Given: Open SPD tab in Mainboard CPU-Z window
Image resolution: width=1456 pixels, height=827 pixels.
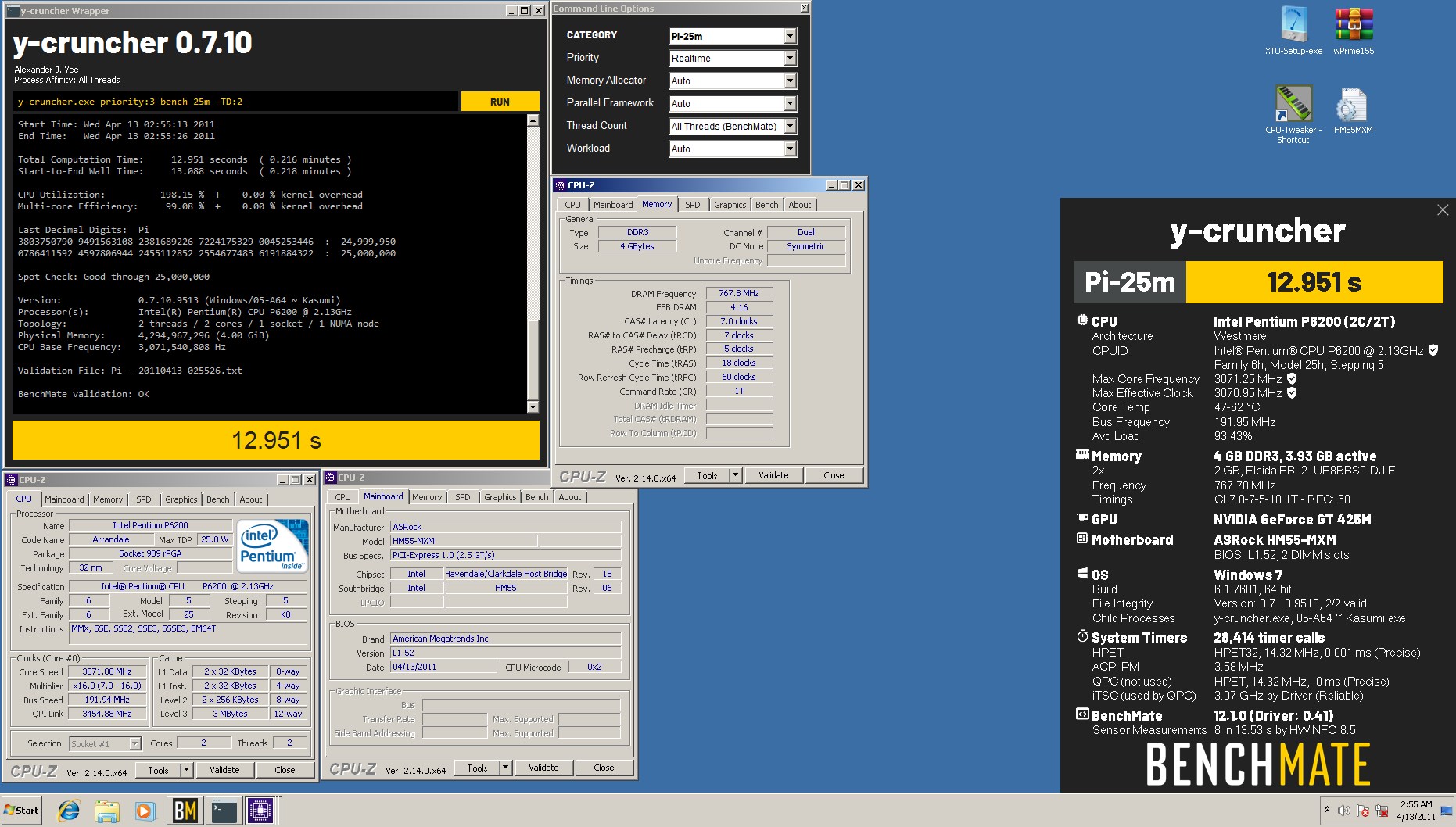Looking at the screenshot, I should (x=463, y=497).
